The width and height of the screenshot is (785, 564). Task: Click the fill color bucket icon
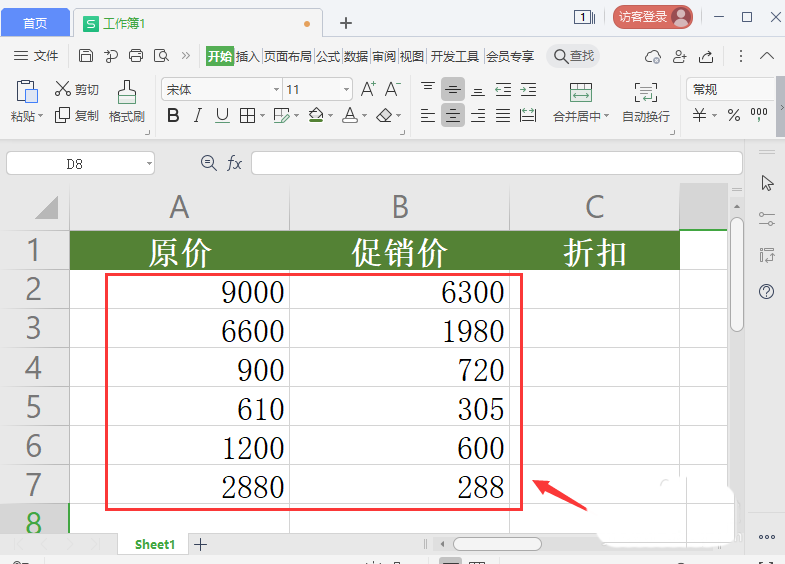click(x=316, y=116)
